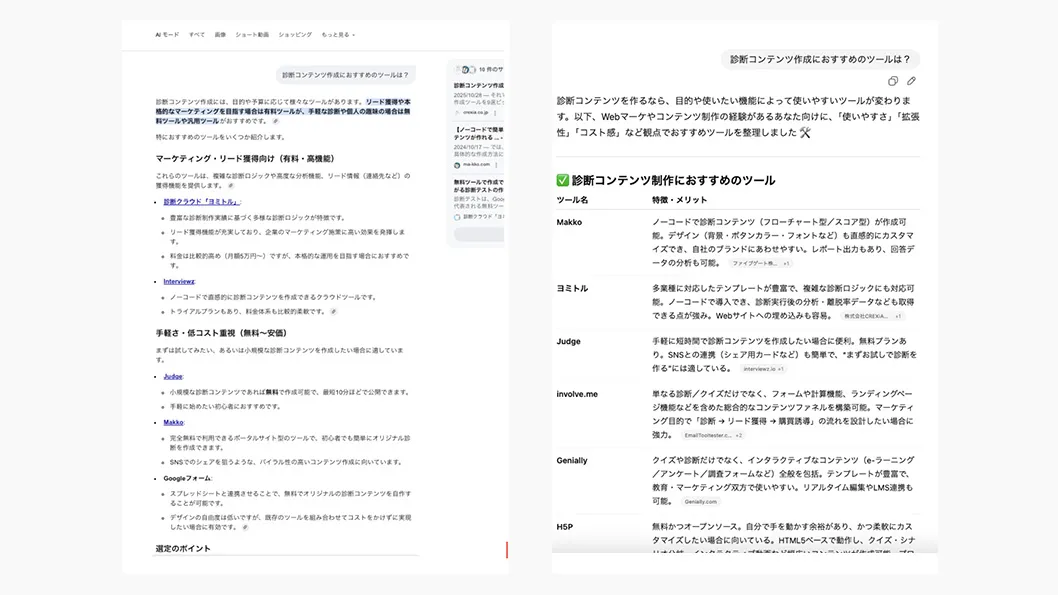The image size is (1058, 595).
Task: Open the Makko hyperlink in the list
Action: pos(174,422)
